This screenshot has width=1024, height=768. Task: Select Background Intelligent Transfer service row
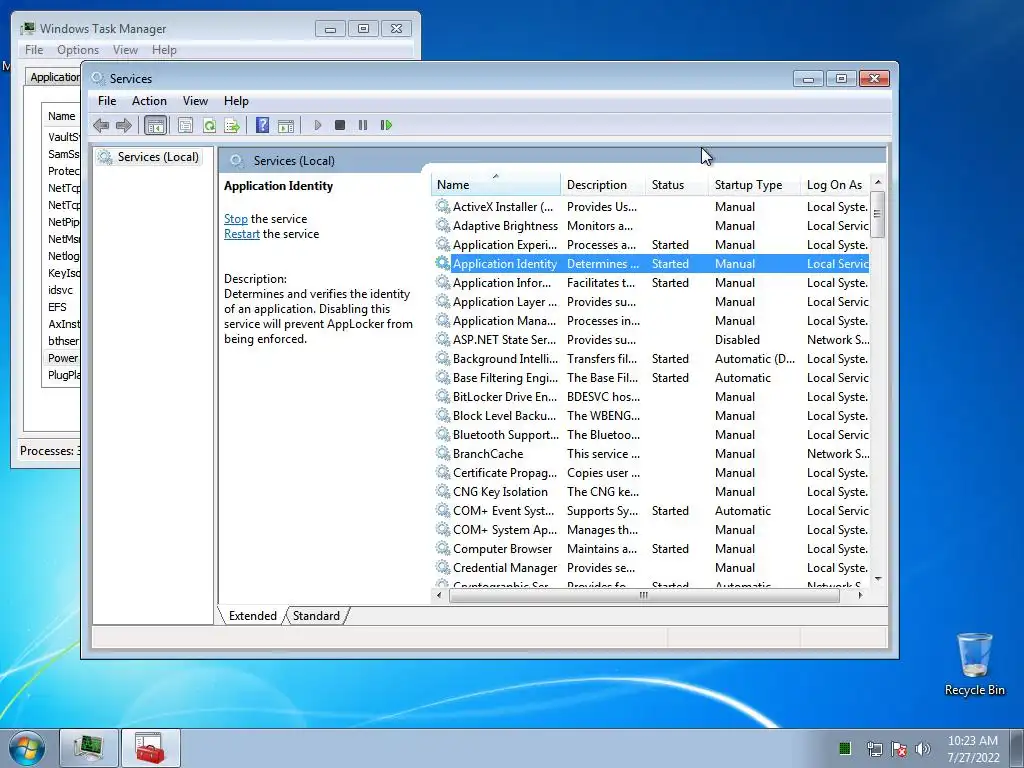(x=651, y=359)
